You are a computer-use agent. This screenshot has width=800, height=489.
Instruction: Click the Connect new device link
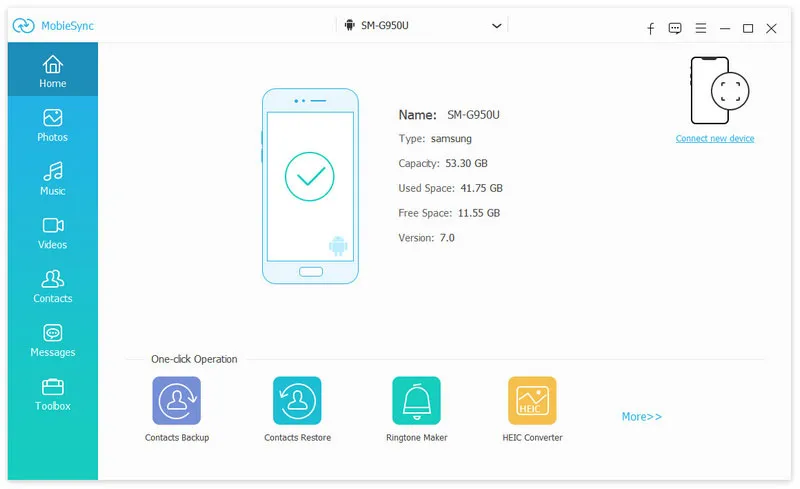[715, 139]
